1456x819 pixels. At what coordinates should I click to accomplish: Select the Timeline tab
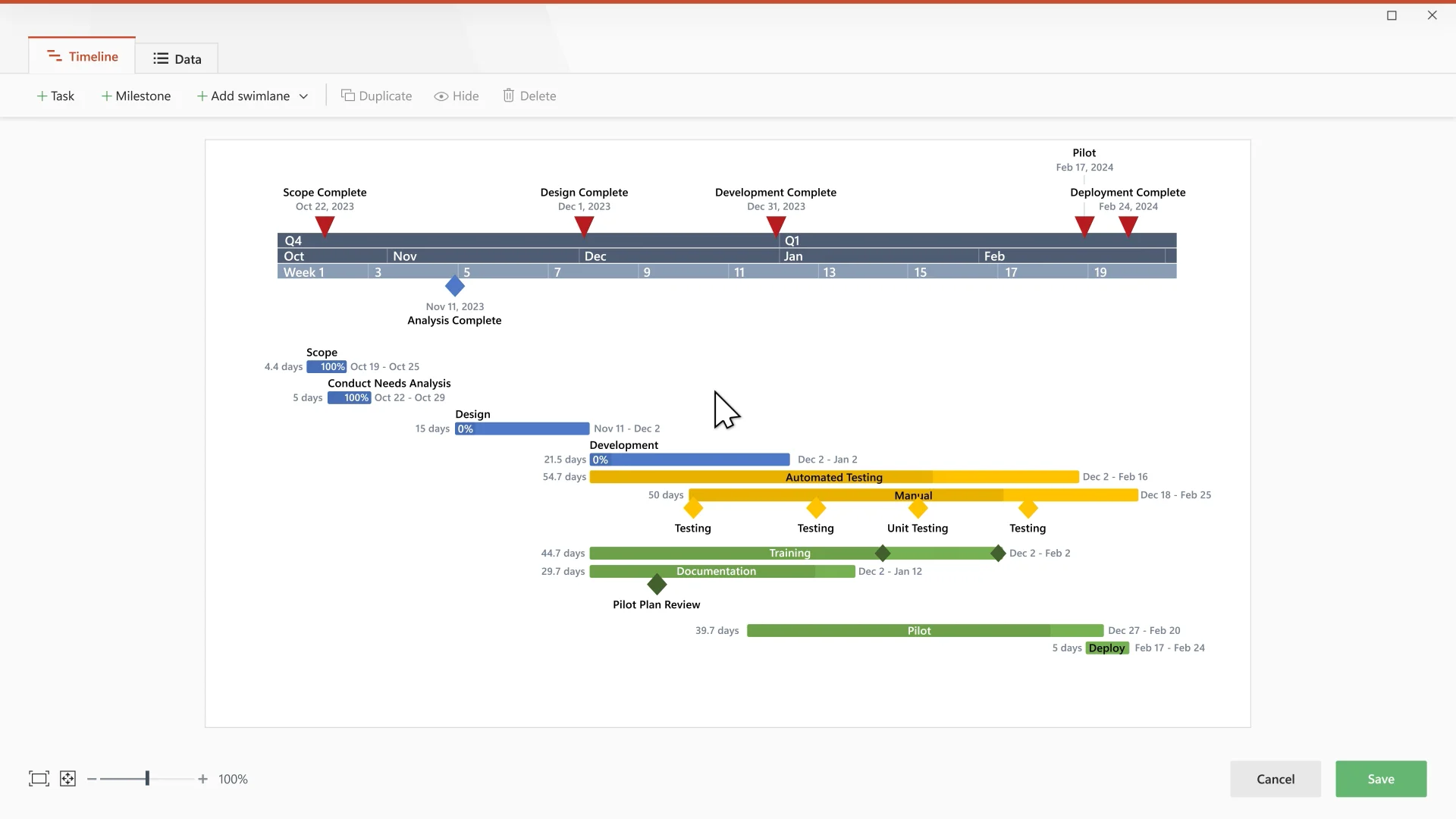coord(82,56)
